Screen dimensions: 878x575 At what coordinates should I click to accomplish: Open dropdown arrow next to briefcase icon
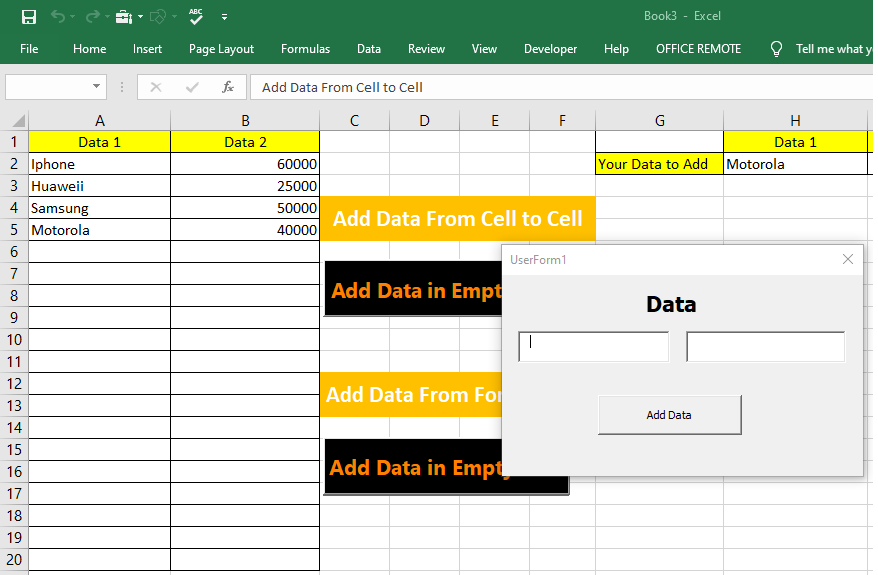click(140, 17)
